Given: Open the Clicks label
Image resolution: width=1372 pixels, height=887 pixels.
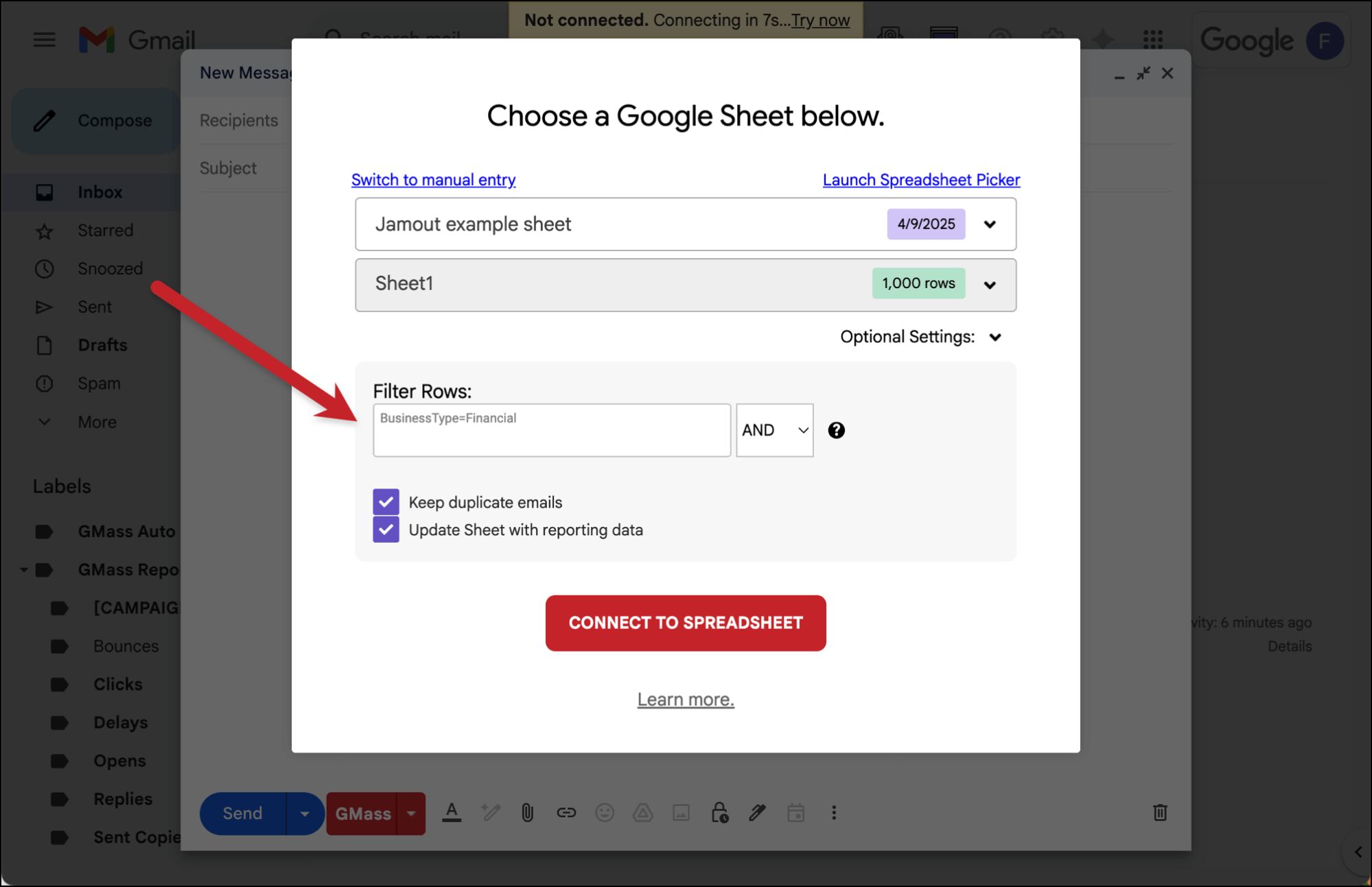Looking at the screenshot, I should (117, 685).
